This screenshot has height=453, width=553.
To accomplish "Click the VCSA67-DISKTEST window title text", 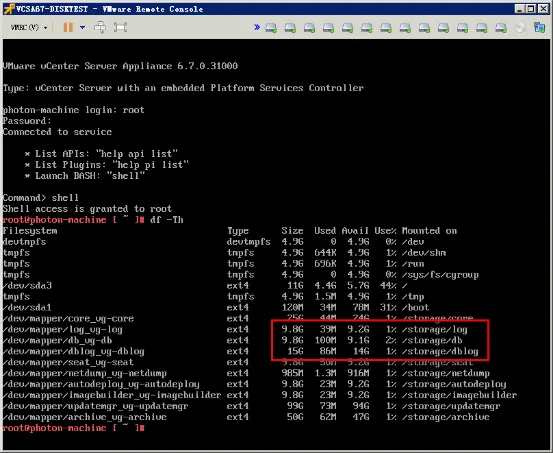I will click(x=110, y=9).
